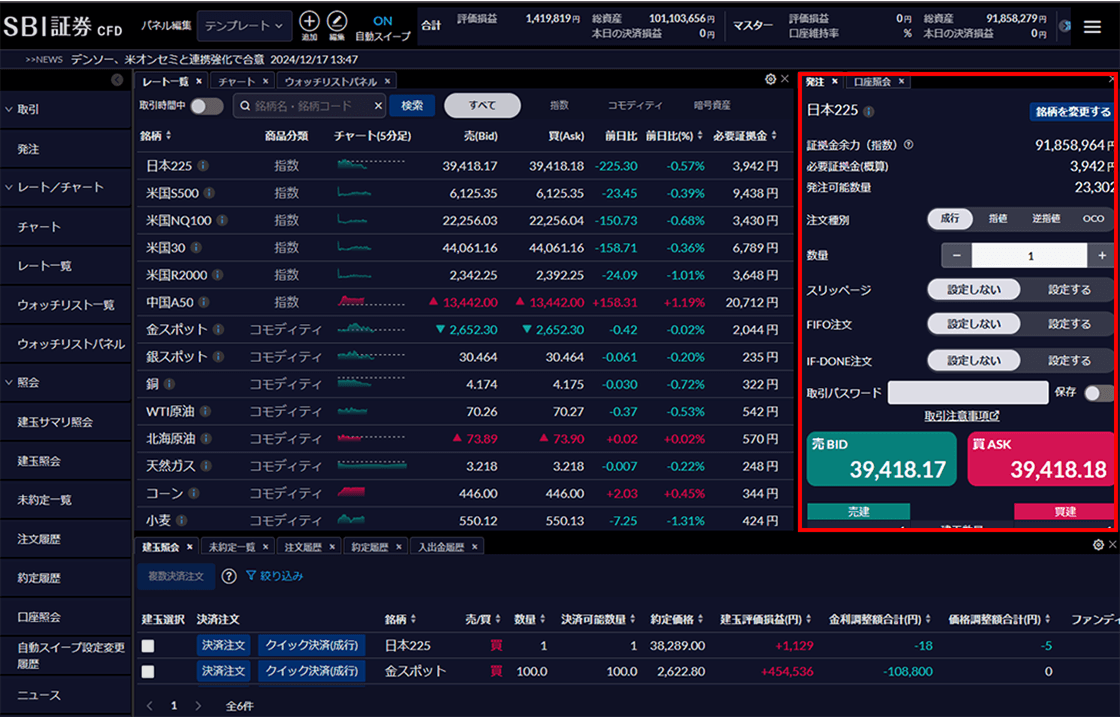This screenshot has height=717, width=1120.
Task: Clear the symbol search field X icon
Action: coord(378,105)
